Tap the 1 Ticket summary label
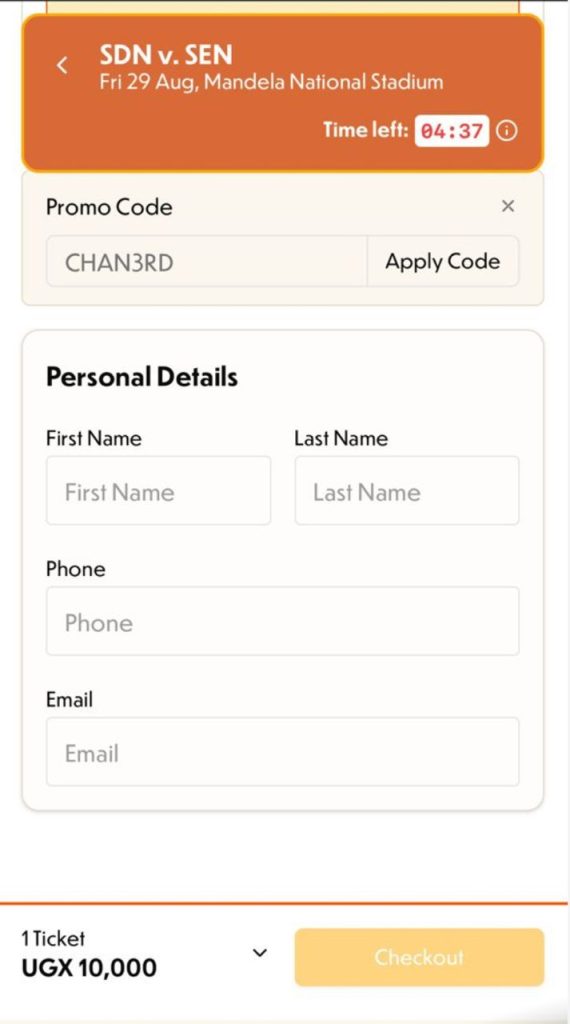 (x=53, y=938)
